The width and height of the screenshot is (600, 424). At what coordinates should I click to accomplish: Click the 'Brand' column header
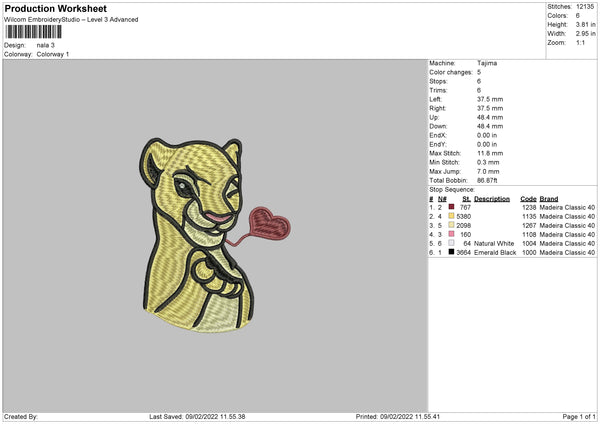pos(549,199)
